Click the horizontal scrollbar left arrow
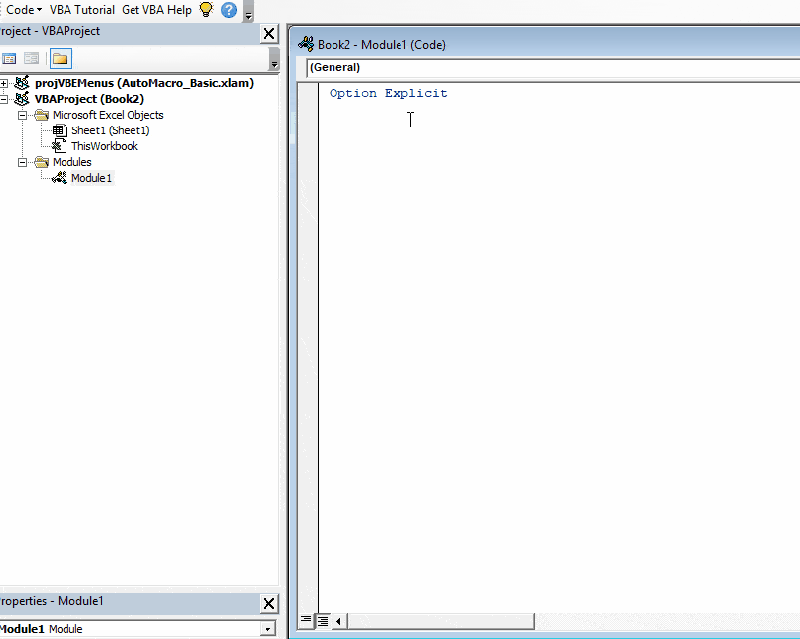Viewport: 800px width, 639px height. 338,621
